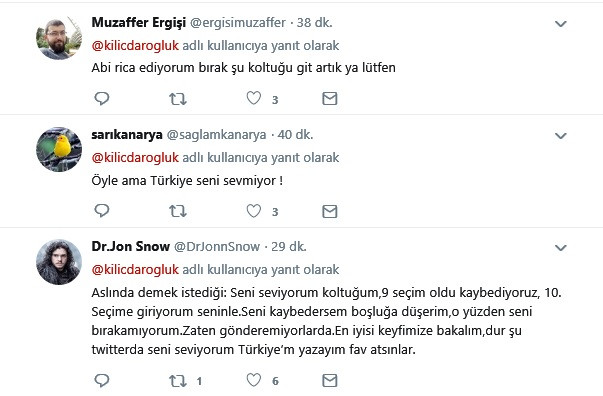View Dr.Jon Snow's profile picture
Screen dimensions: 603x396
click(59, 262)
